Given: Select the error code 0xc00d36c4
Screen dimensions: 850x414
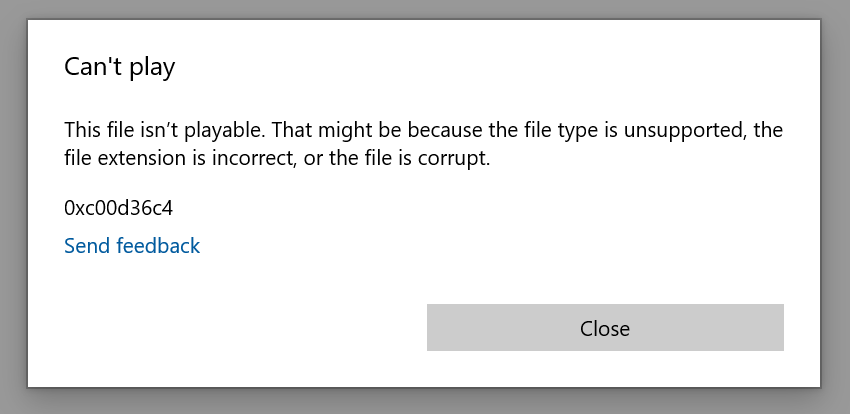Looking at the screenshot, I should click(118, 208).
